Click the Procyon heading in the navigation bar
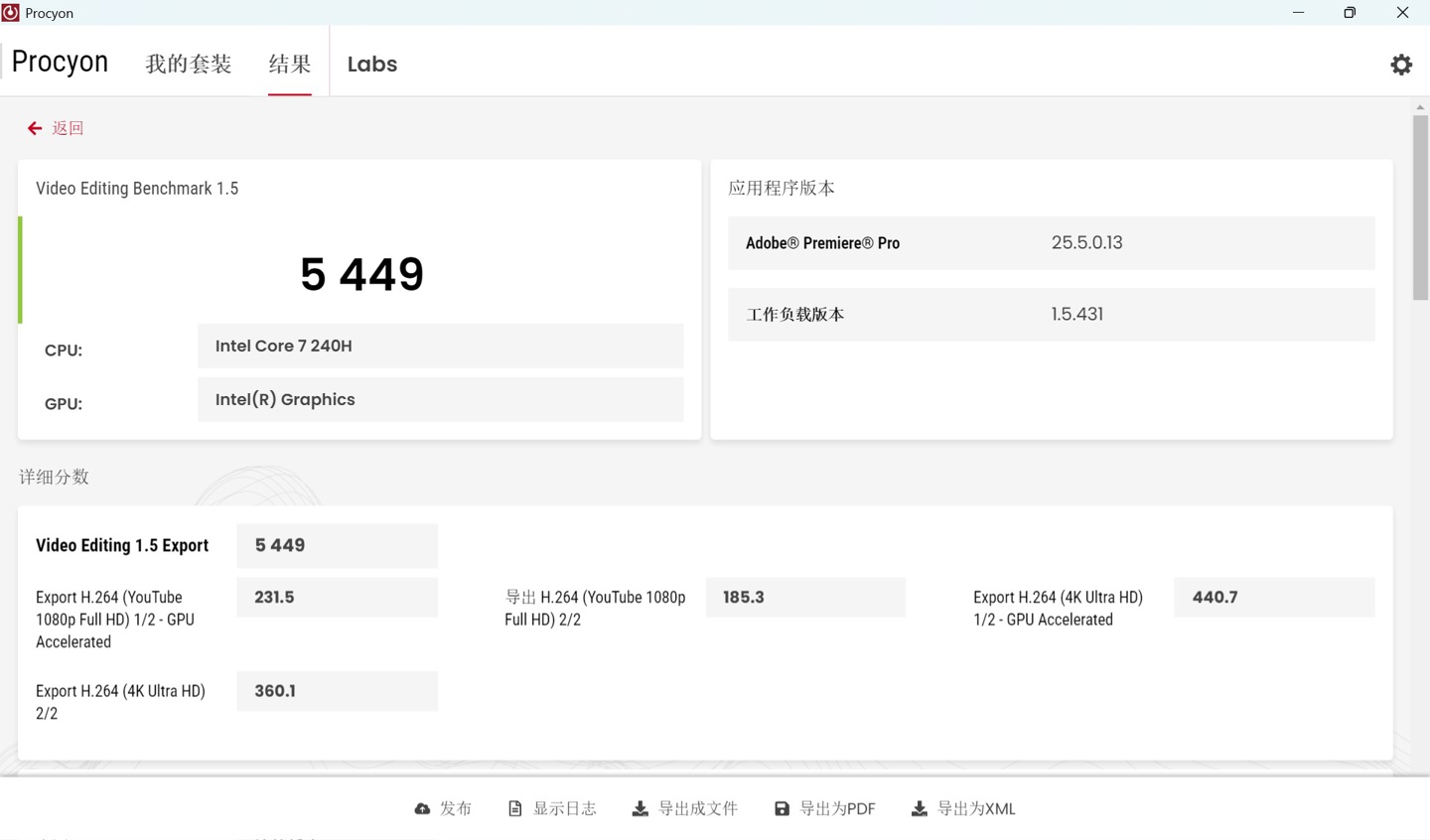 click(x=60, y=63)
